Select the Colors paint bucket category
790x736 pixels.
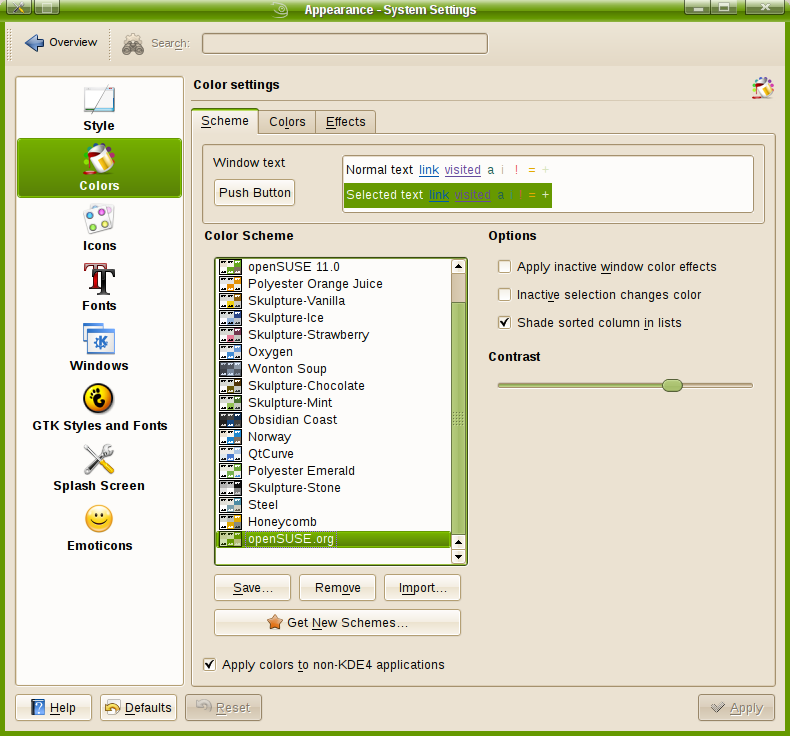[99, 167]
